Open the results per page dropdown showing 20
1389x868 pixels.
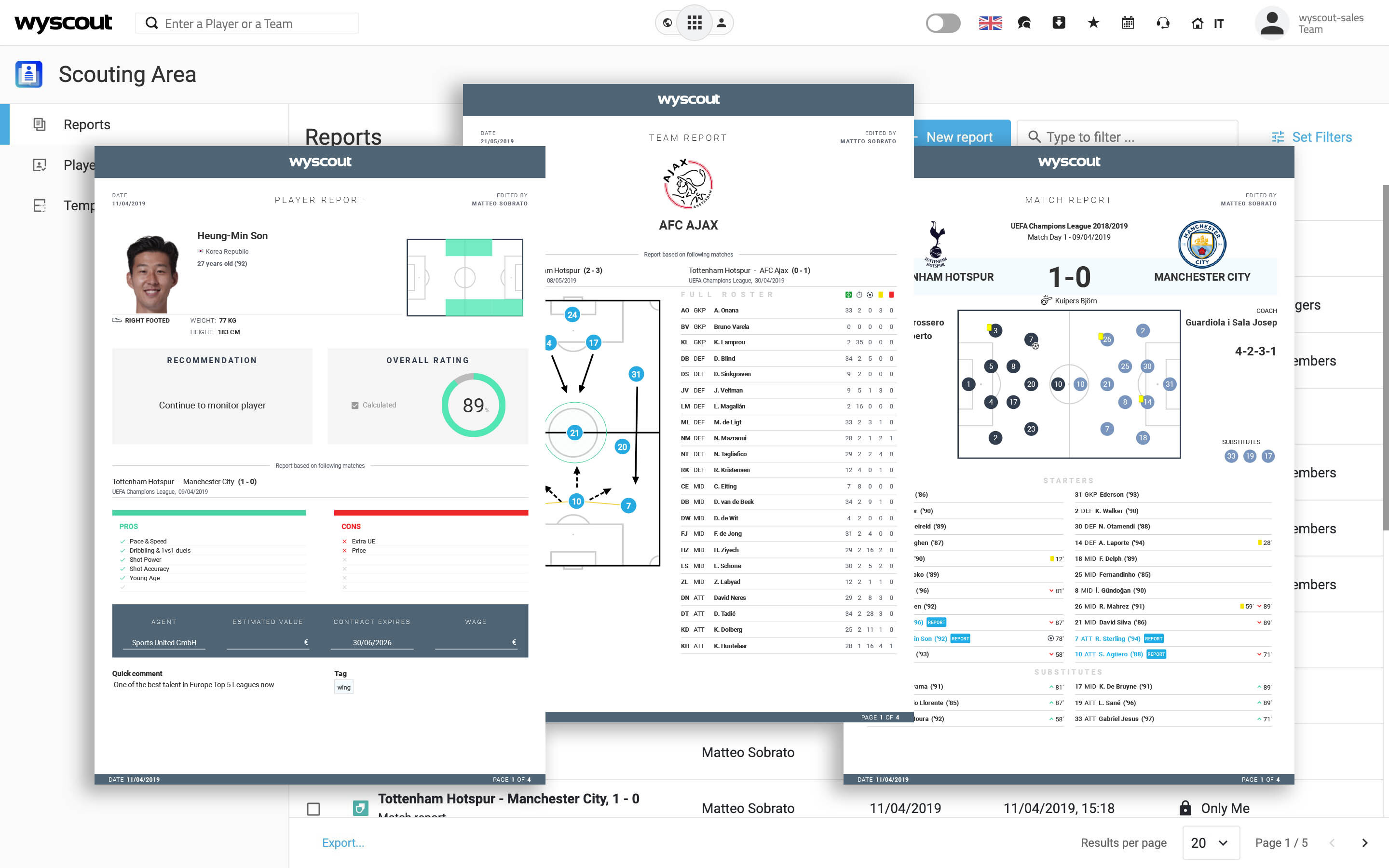coord(1211,843)
